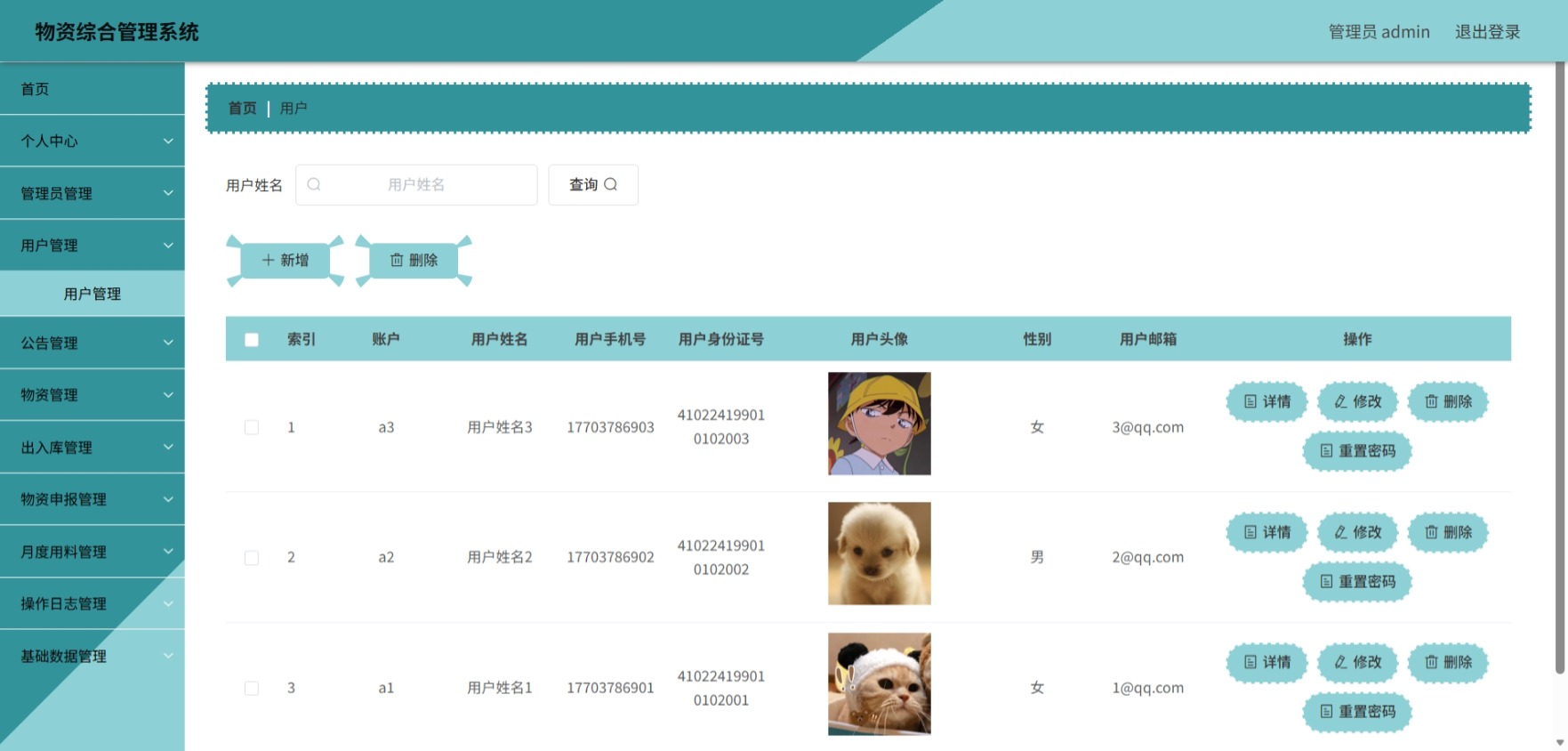Click the 修改 pencil icon for account a1
Screen dimensions: 1568x751
[x=1340, y=662]
